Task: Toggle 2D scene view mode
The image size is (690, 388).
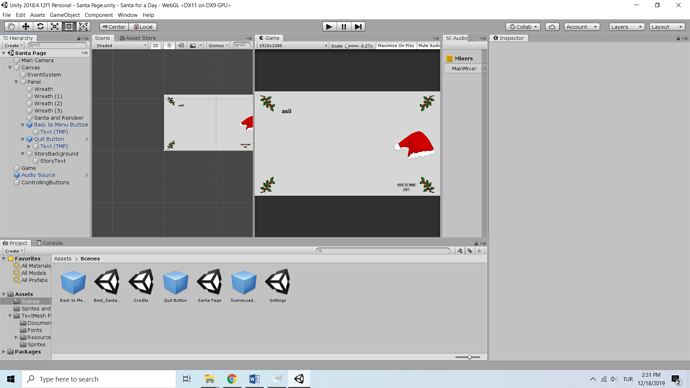Action: tap(155, 45)
